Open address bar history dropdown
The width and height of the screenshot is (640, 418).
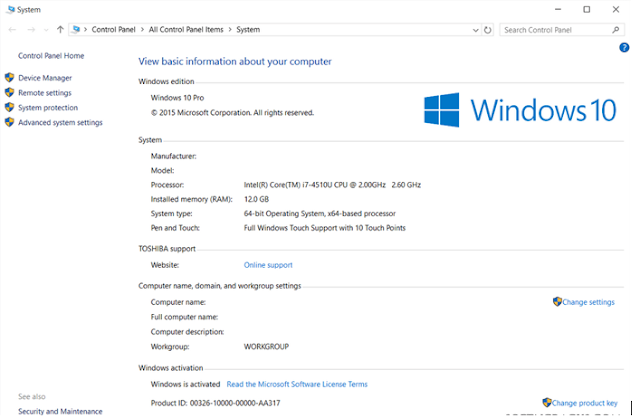coord(476,30)
